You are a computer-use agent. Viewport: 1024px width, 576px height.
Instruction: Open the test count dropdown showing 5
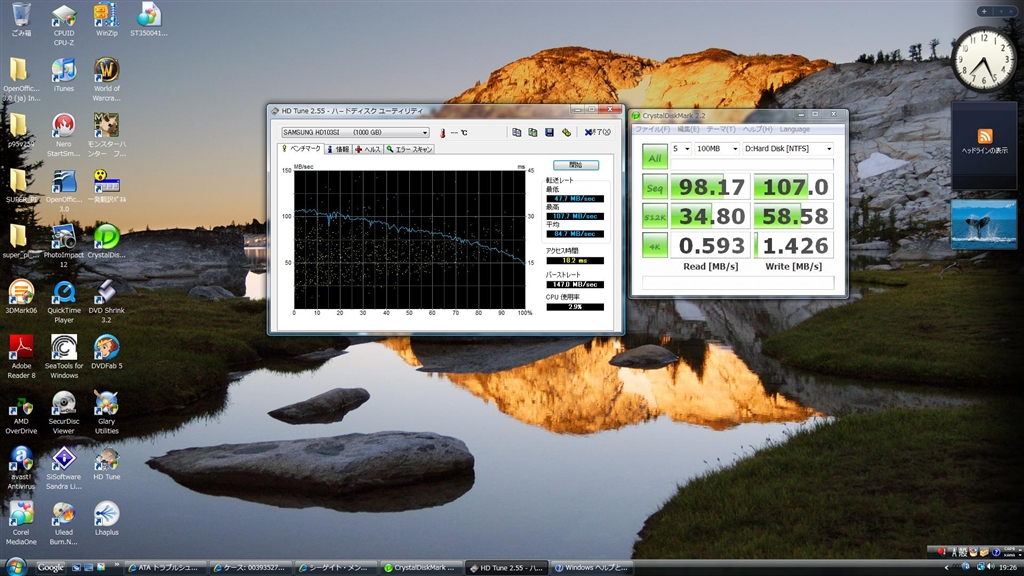[681, 149]
